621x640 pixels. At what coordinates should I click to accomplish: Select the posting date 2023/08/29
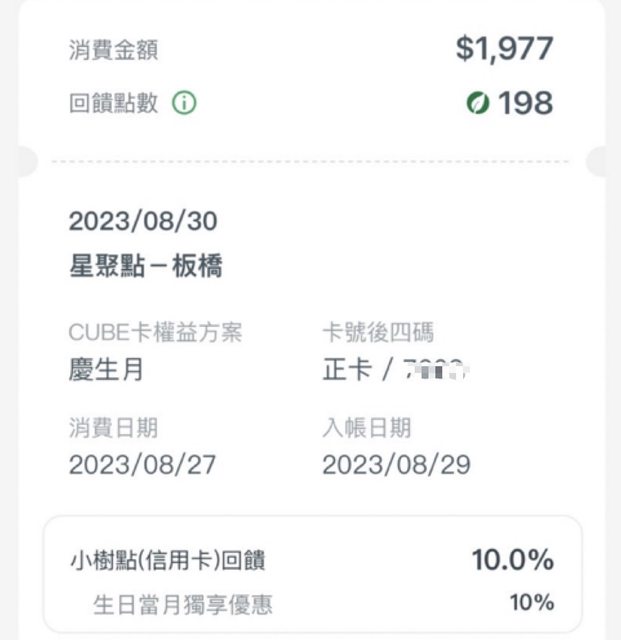pos(396,465)
